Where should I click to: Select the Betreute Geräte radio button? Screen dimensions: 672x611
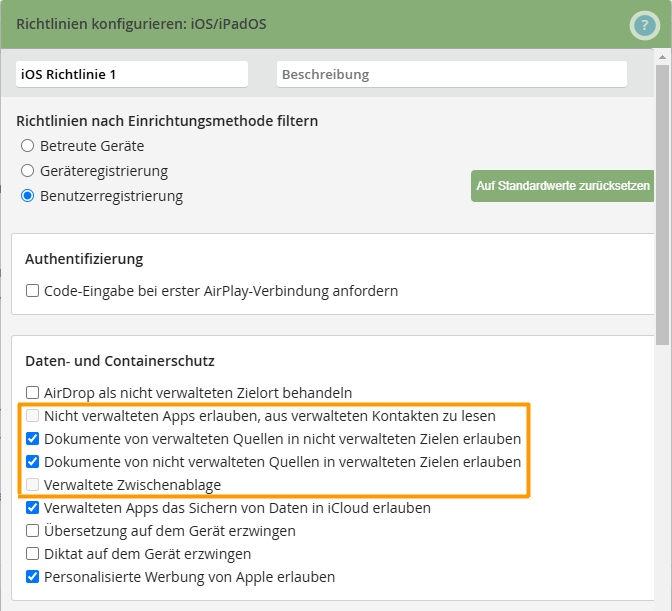click(27, 146)
